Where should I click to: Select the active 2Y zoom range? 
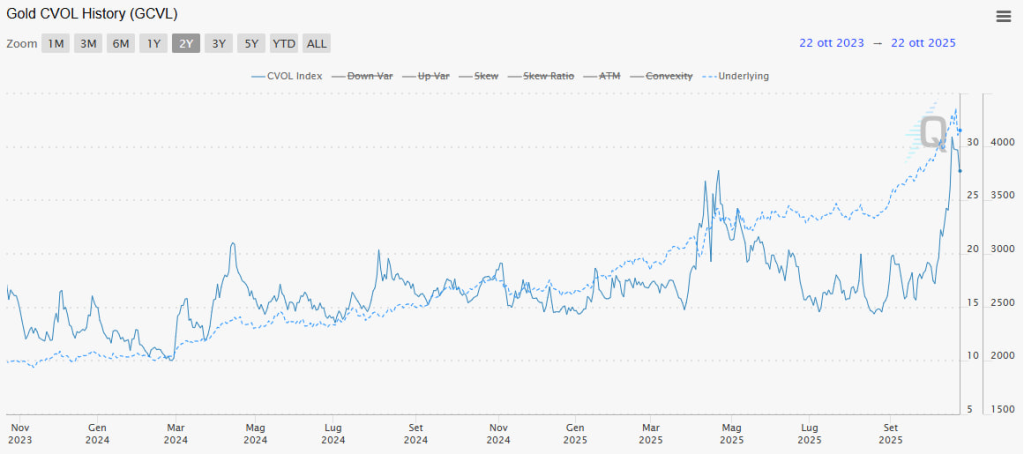pyautogui.click(x=186, y=43)
